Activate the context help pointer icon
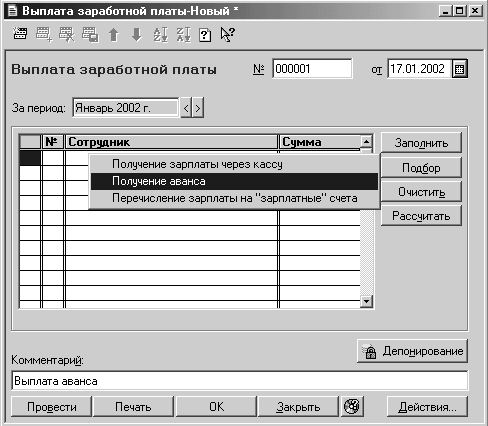Image resolution: width=488 pixels, height=426 pixels. click(228, 34)
